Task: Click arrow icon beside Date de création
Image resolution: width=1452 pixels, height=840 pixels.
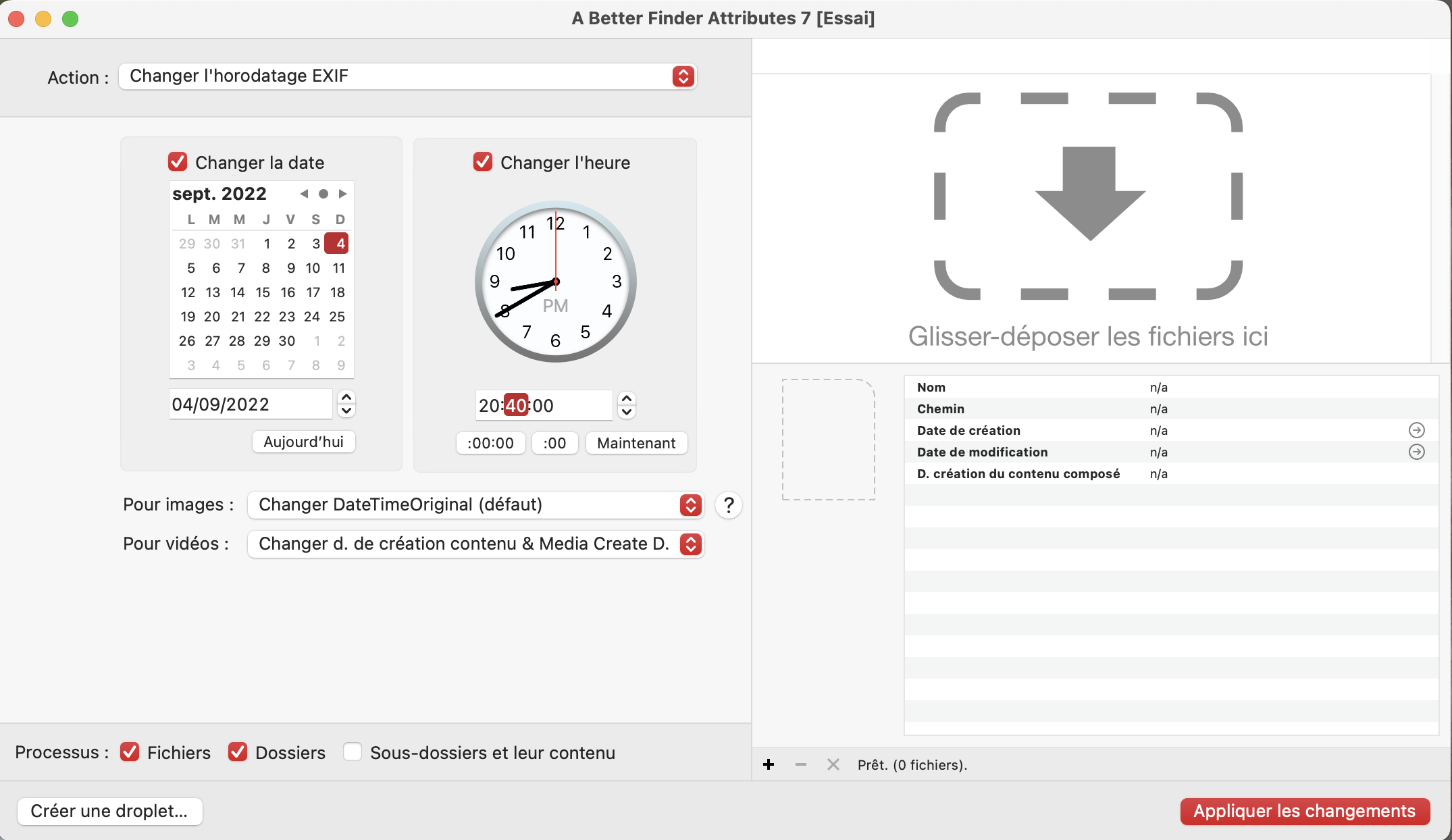Action: (1416, 430)
